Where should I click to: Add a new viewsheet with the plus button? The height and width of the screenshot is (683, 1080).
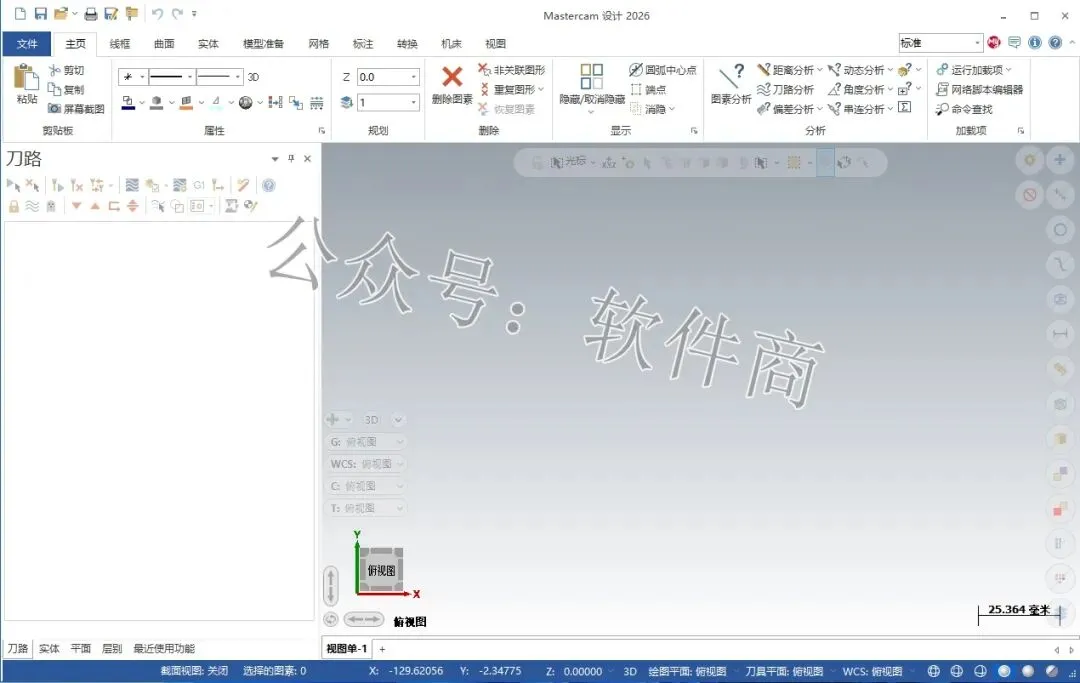(x=382, y=649)
